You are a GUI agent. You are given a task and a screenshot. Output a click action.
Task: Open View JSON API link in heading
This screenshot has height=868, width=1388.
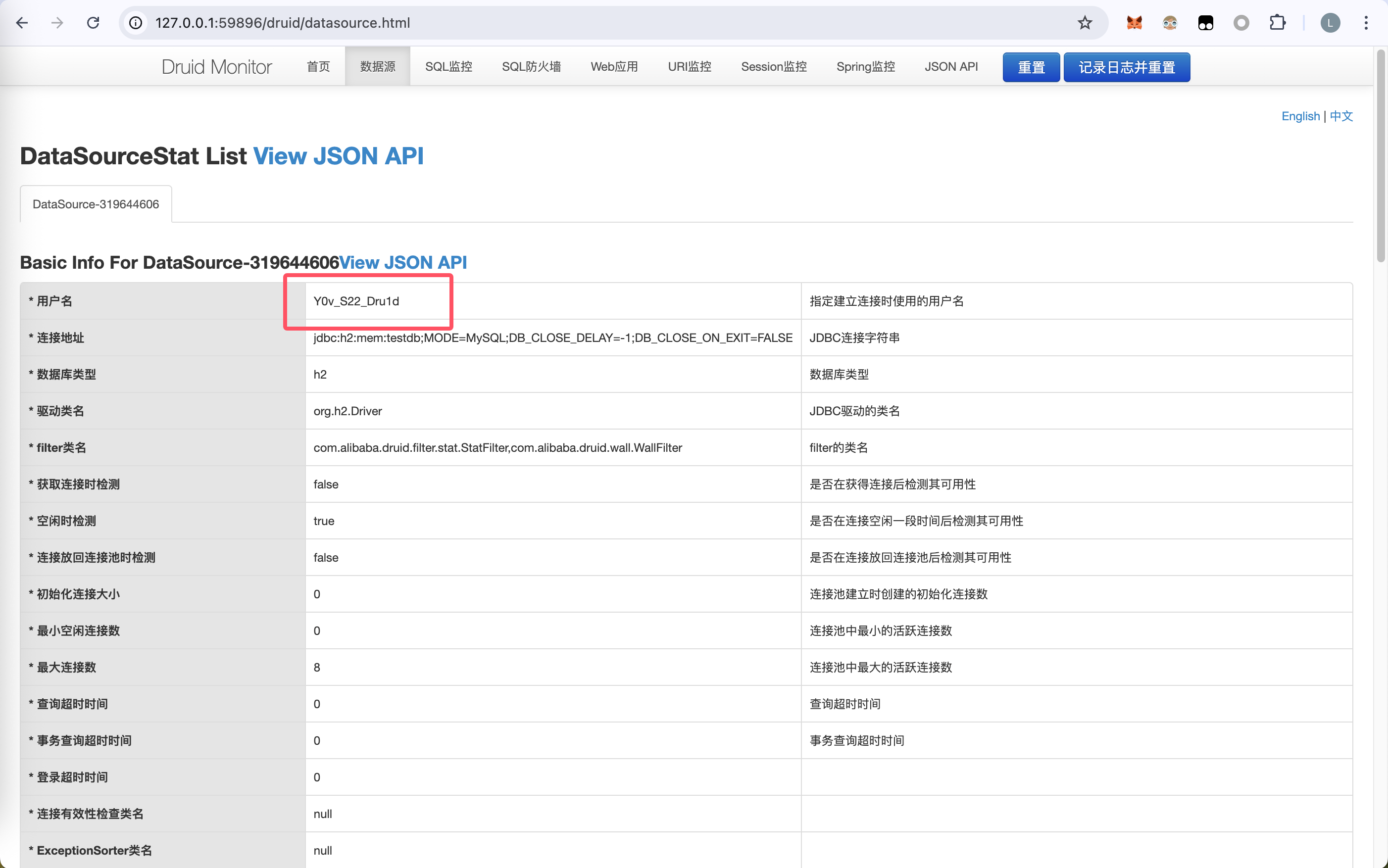pos(338,156)
